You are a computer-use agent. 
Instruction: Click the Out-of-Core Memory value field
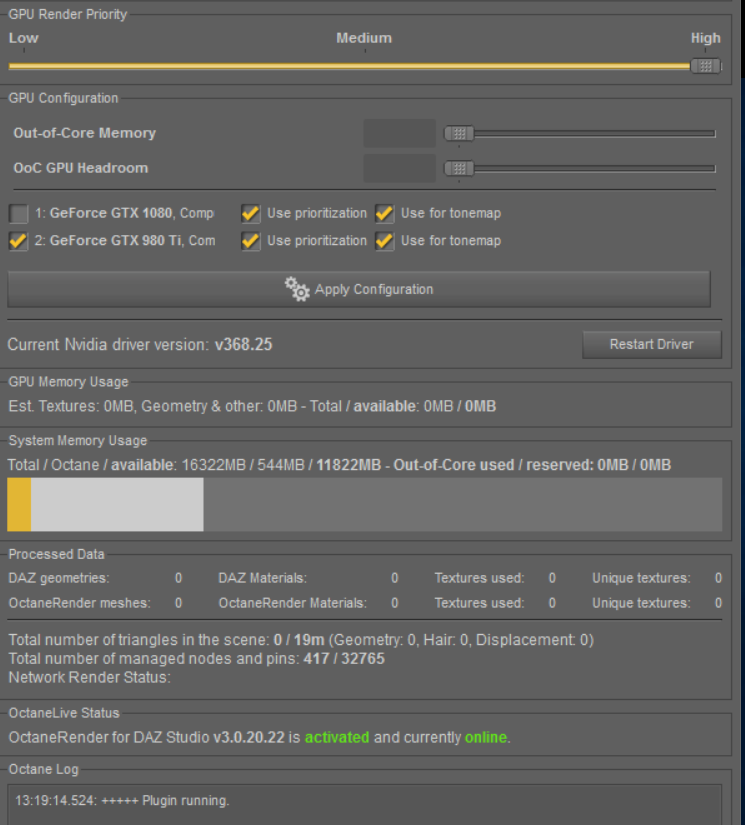[399, 133]
